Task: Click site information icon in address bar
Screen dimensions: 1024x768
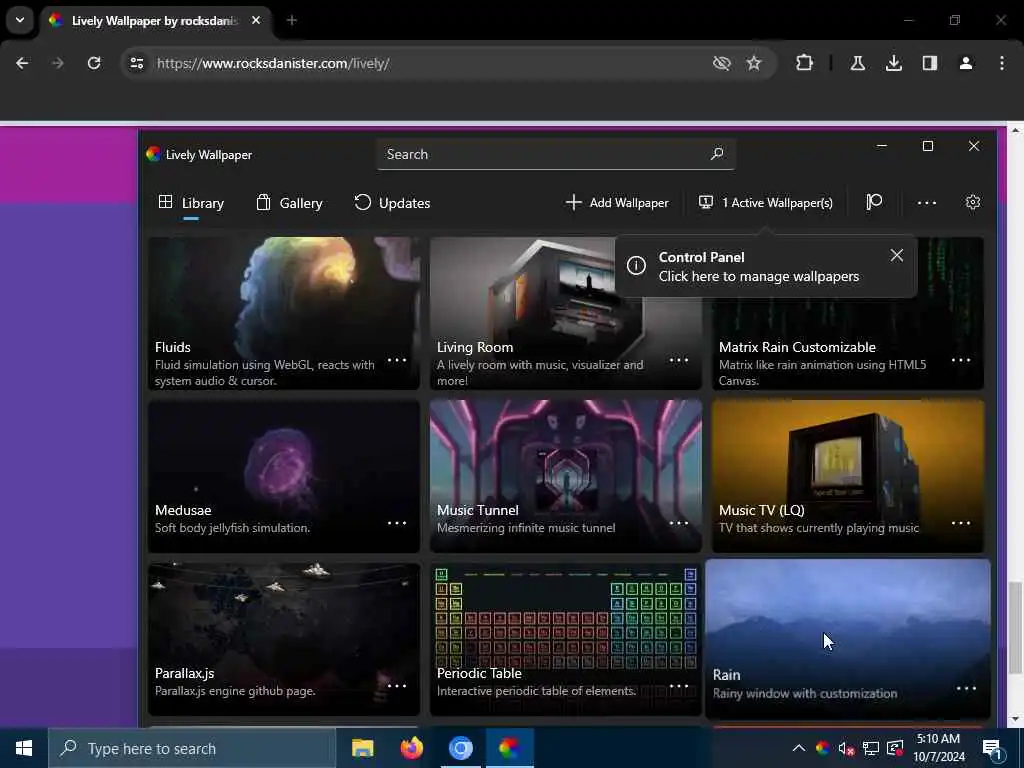Action: pyautogui.click(x=136, y=63)
